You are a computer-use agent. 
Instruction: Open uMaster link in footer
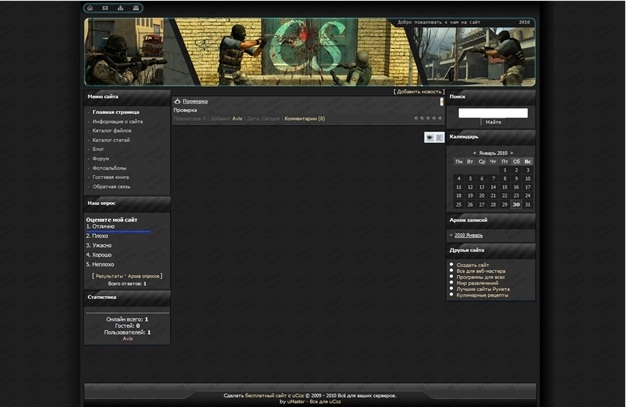pos(295,402)
